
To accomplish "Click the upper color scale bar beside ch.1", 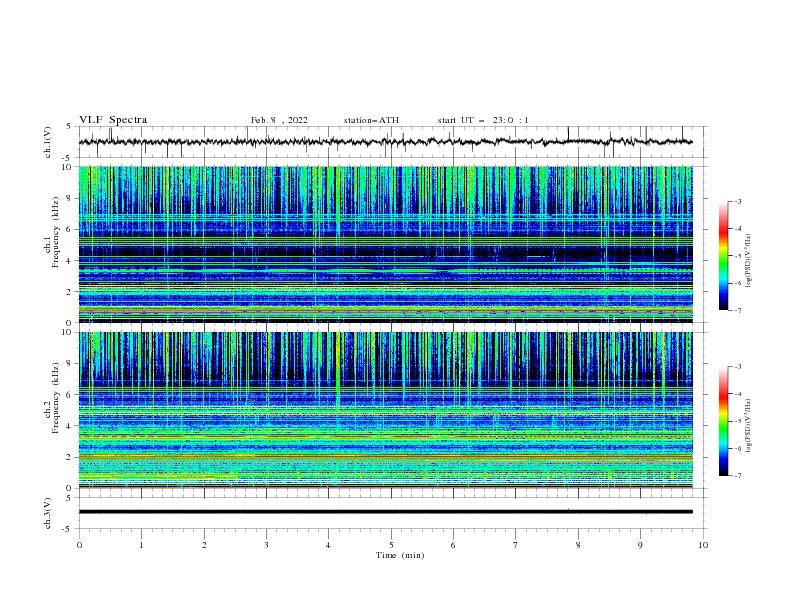I will click(723, 256).
